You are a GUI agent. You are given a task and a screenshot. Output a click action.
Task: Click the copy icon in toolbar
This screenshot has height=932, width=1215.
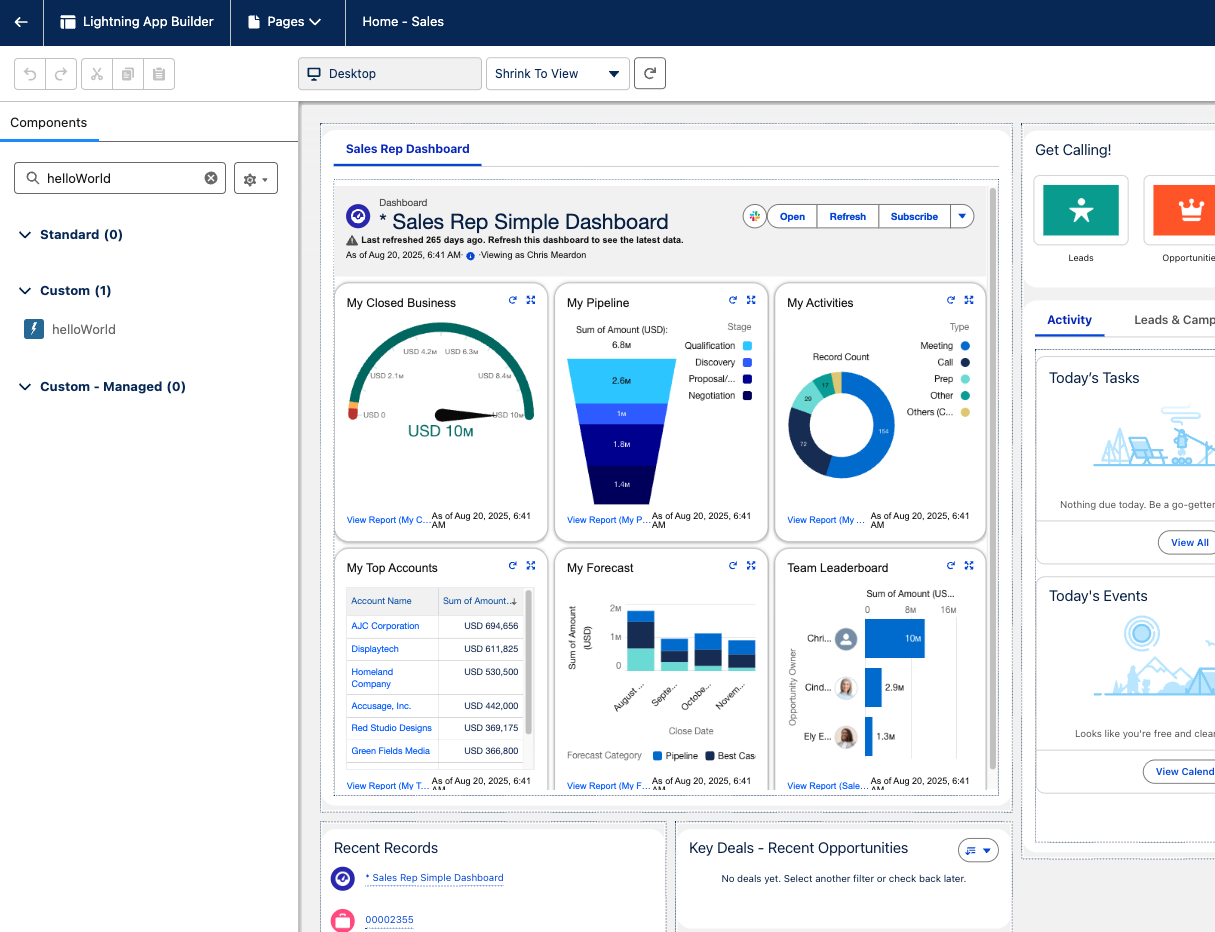(x=128, y=74)
